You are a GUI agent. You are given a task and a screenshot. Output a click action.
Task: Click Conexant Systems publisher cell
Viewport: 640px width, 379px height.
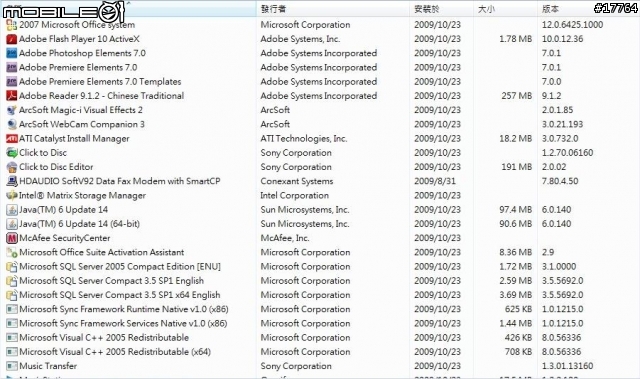297,181
